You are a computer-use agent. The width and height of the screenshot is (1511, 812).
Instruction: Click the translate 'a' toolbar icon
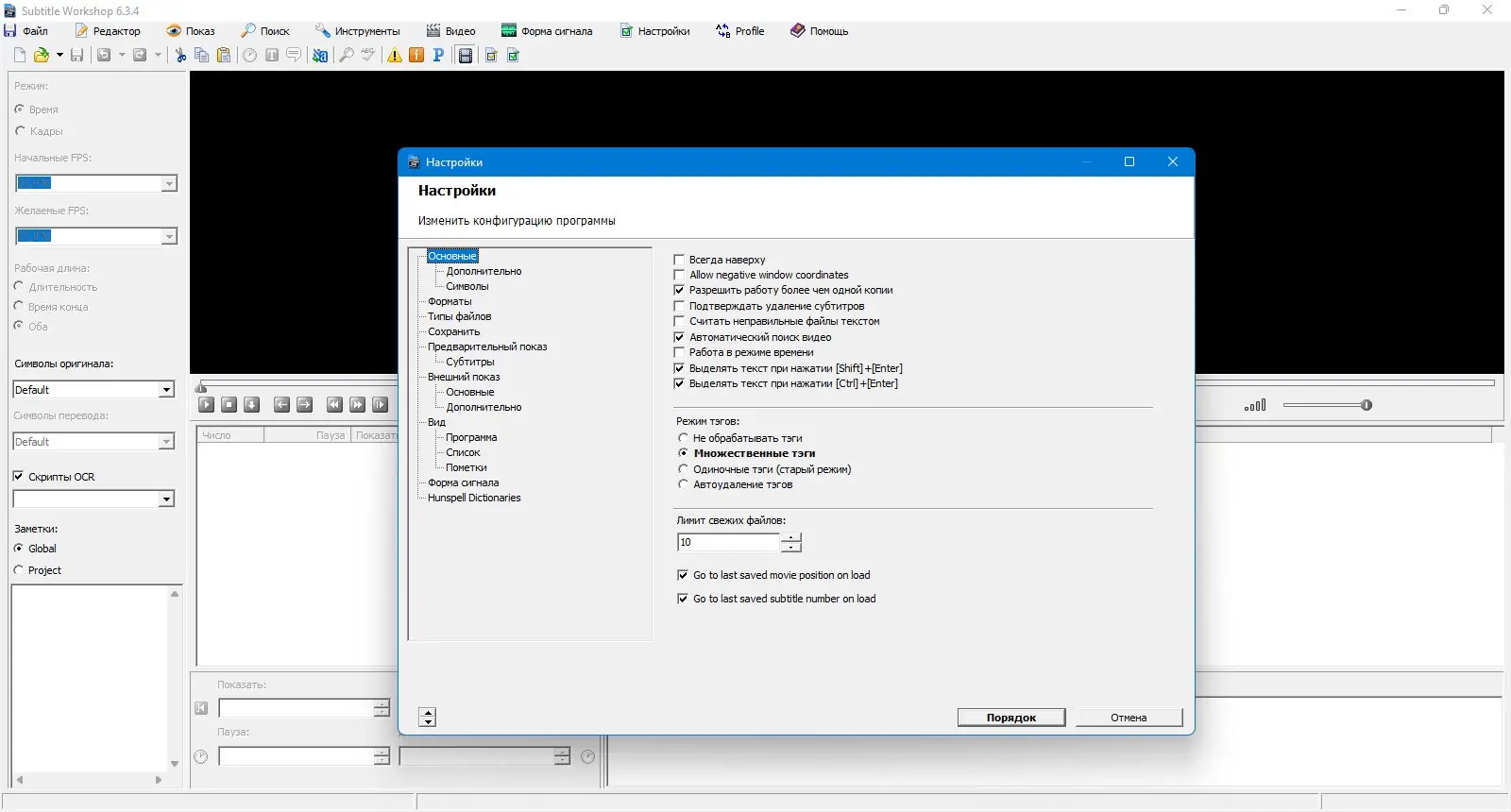(320, 55)
